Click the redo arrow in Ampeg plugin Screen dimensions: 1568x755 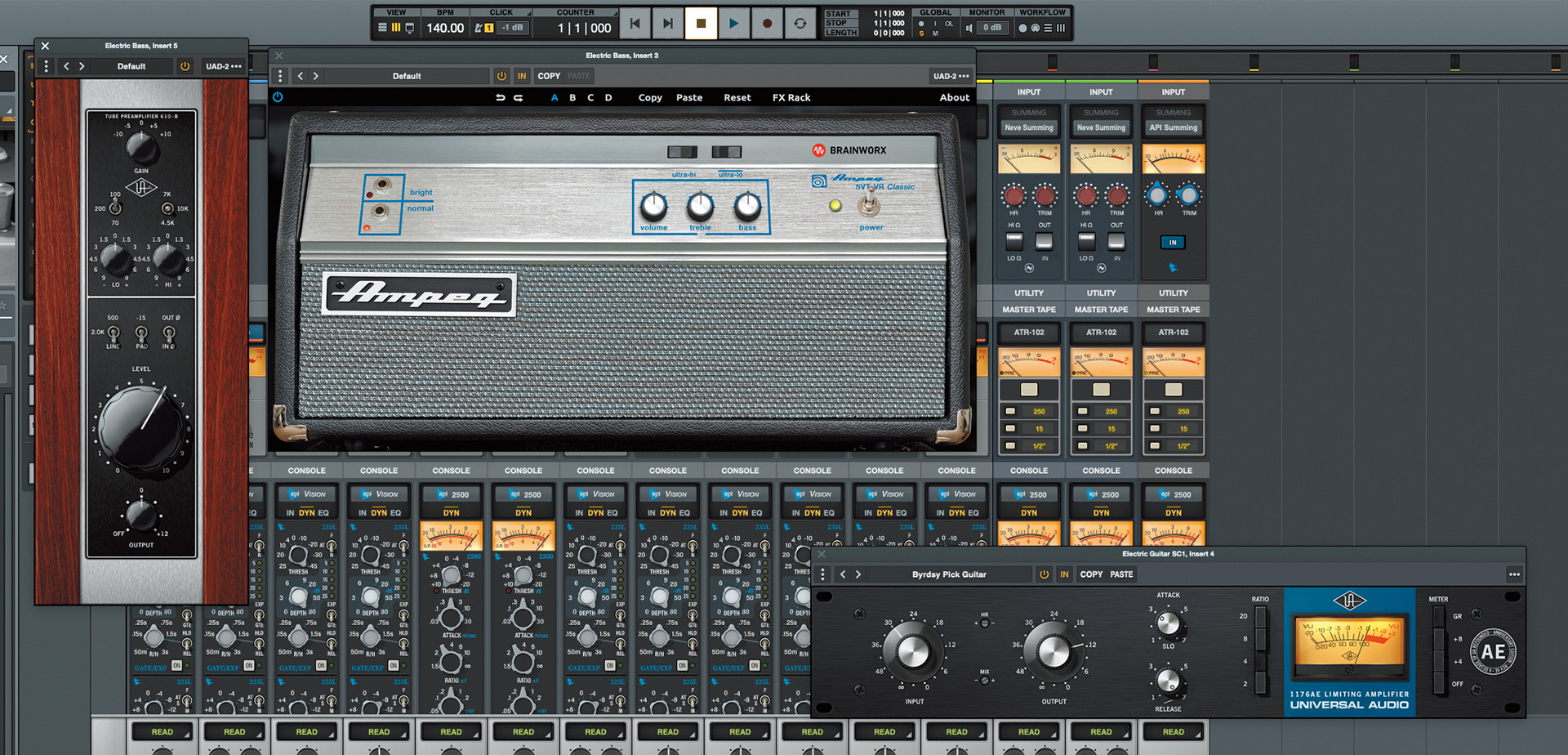click(518, 97)
